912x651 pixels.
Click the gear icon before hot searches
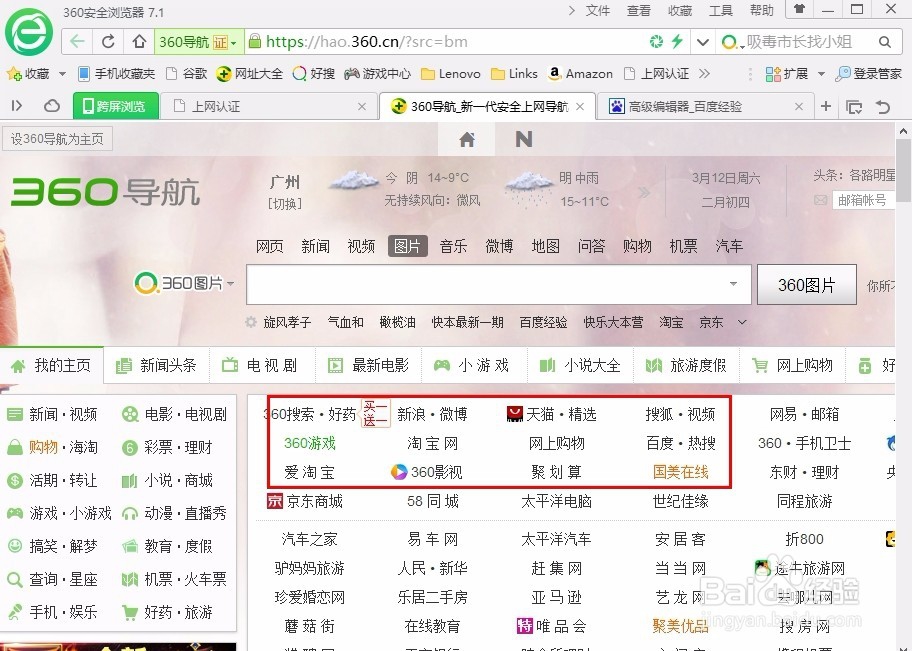click(x=251, y=322)
